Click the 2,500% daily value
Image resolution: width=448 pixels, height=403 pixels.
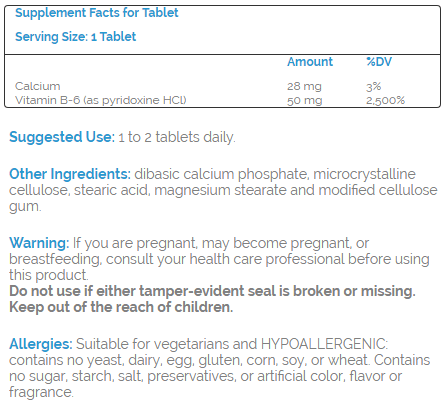385,100
